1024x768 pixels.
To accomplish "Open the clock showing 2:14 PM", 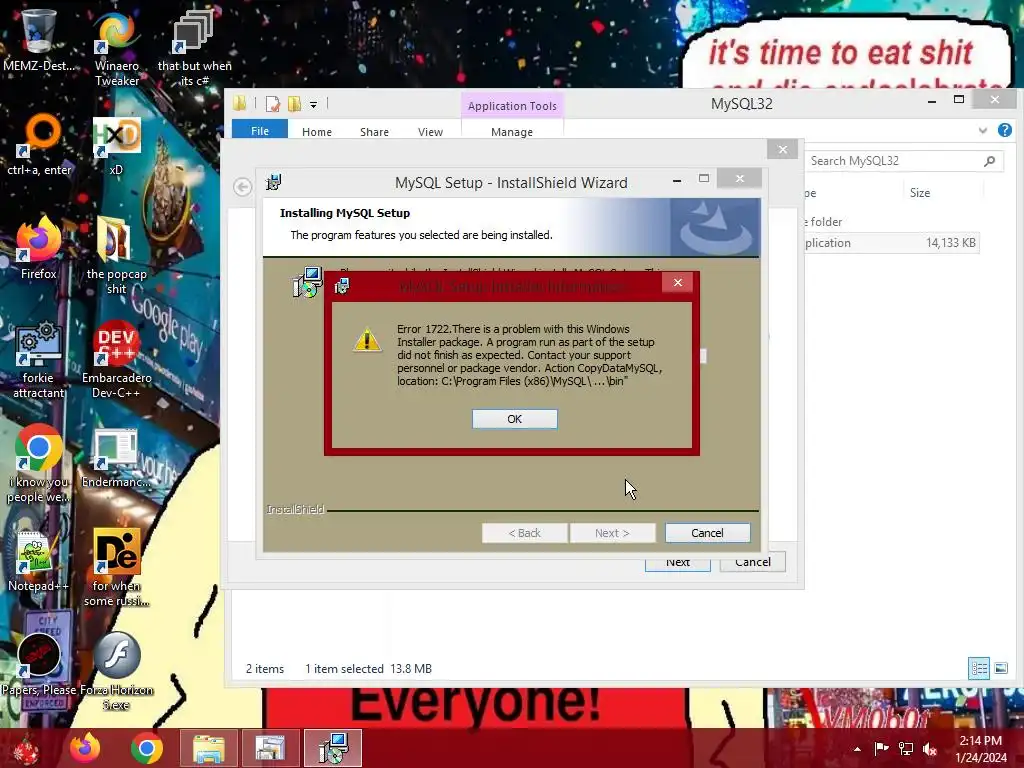I will (x=981, y=749).
